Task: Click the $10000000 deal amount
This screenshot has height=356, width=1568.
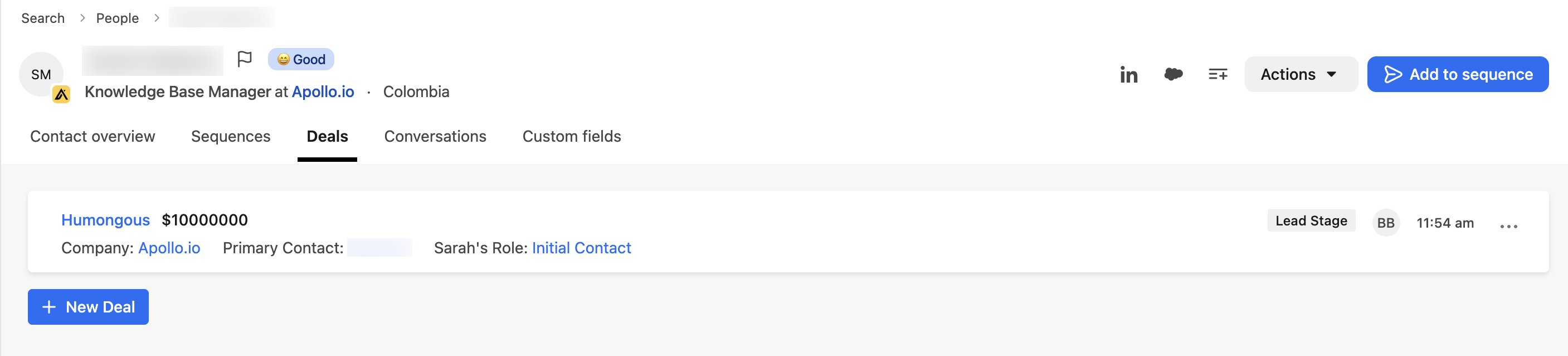Action: (x=204, y=220)
